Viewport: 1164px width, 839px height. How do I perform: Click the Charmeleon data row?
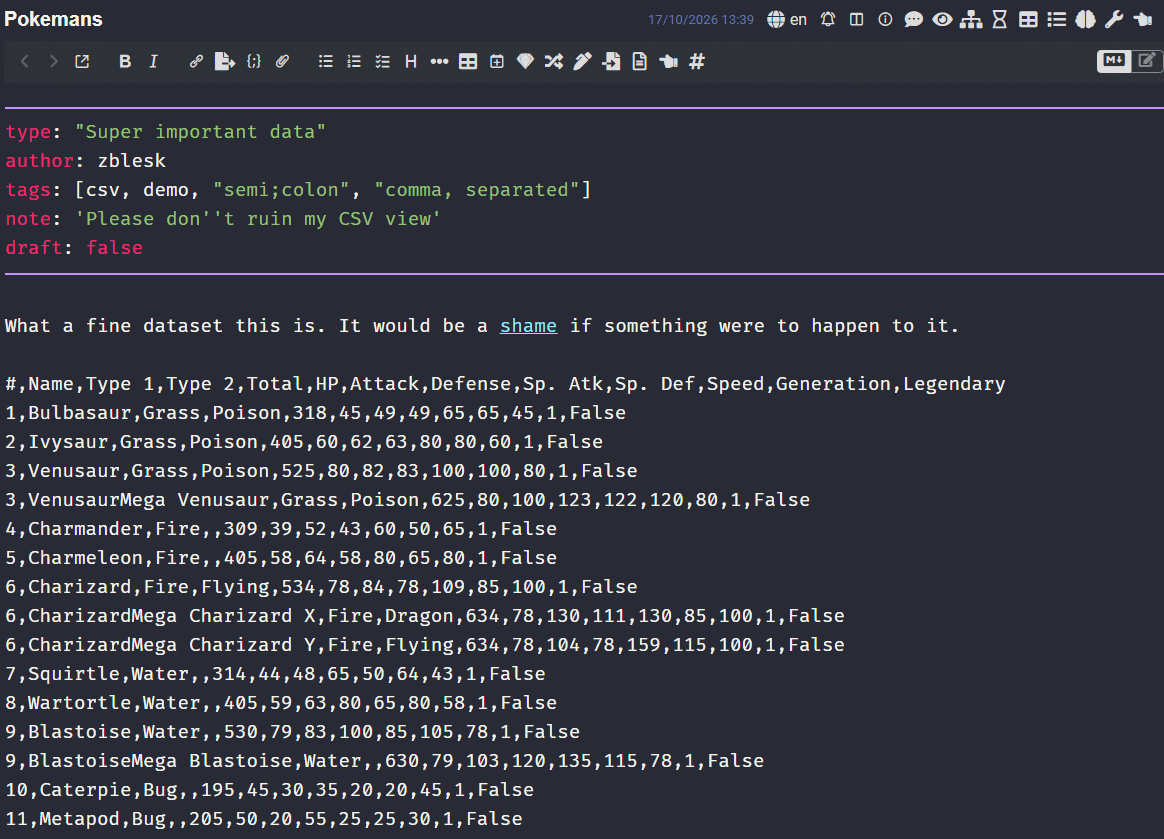(x=281, y=558)
